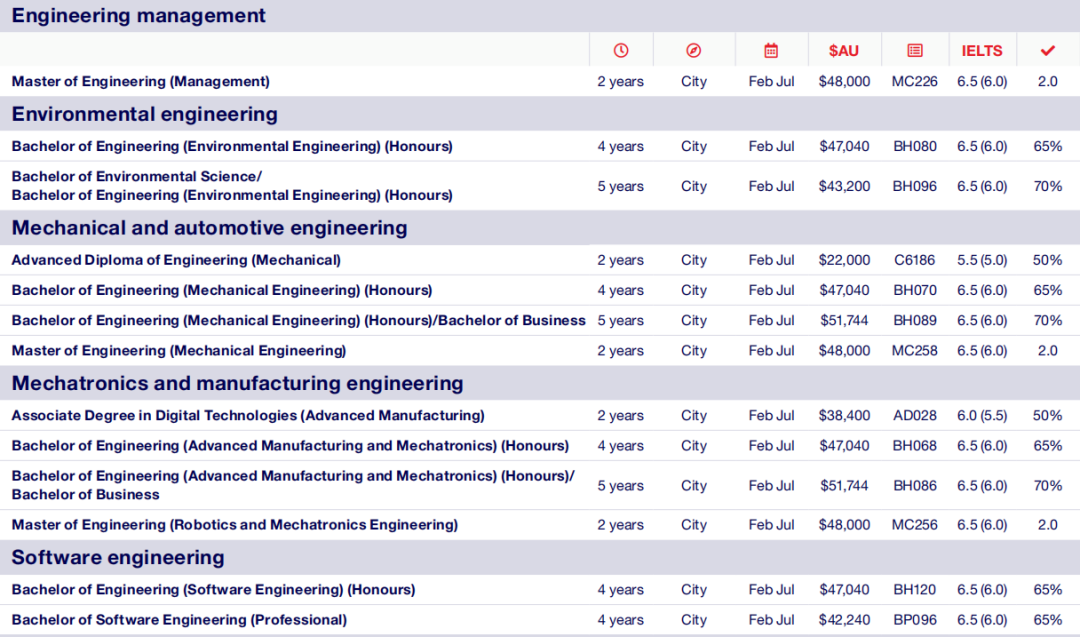Open Advanced Manufacturing and Mechatronics/Bachelor of Business program

coord(293,485)
